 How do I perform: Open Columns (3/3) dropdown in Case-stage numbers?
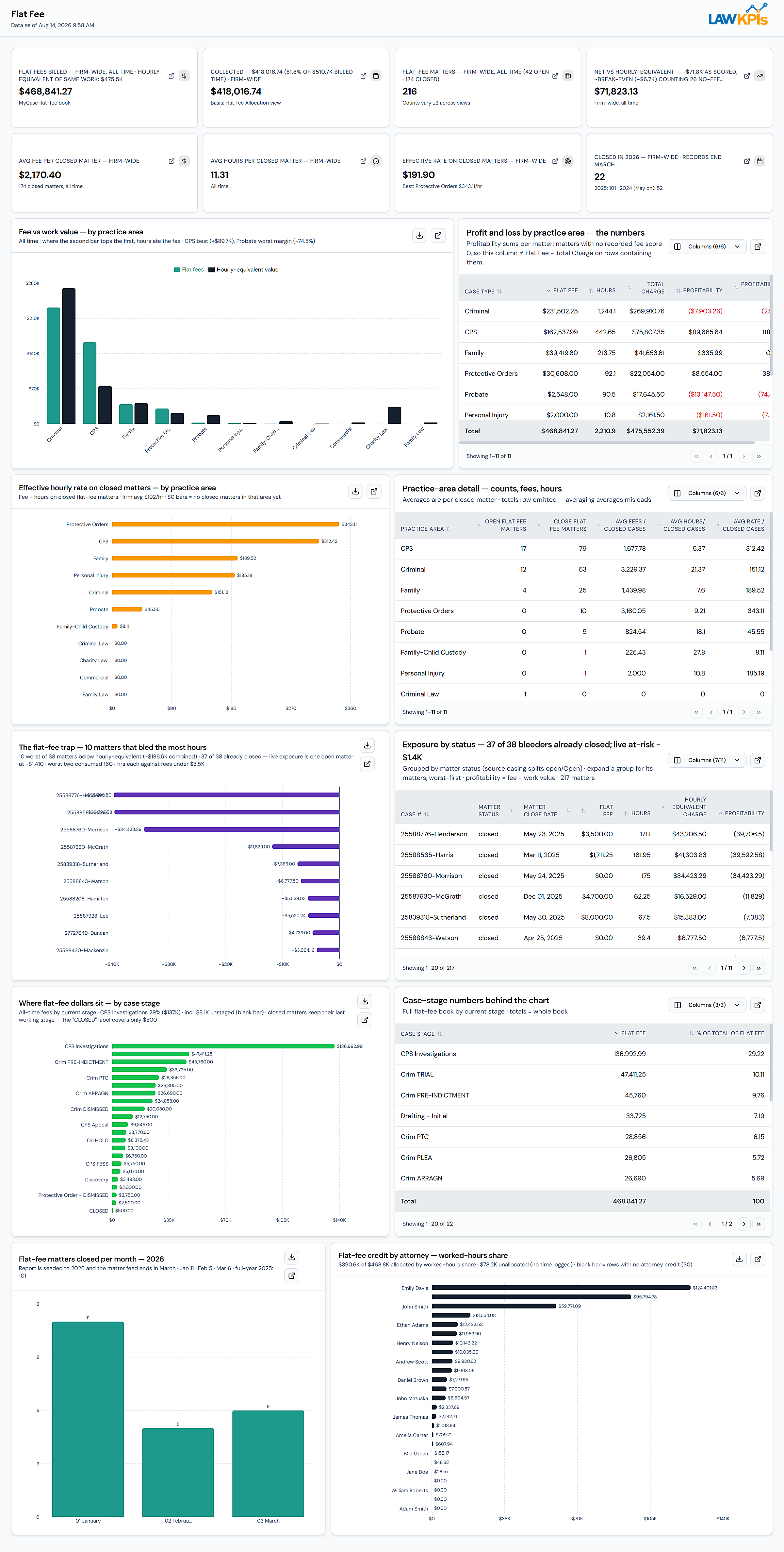[x=707, y=1005]
